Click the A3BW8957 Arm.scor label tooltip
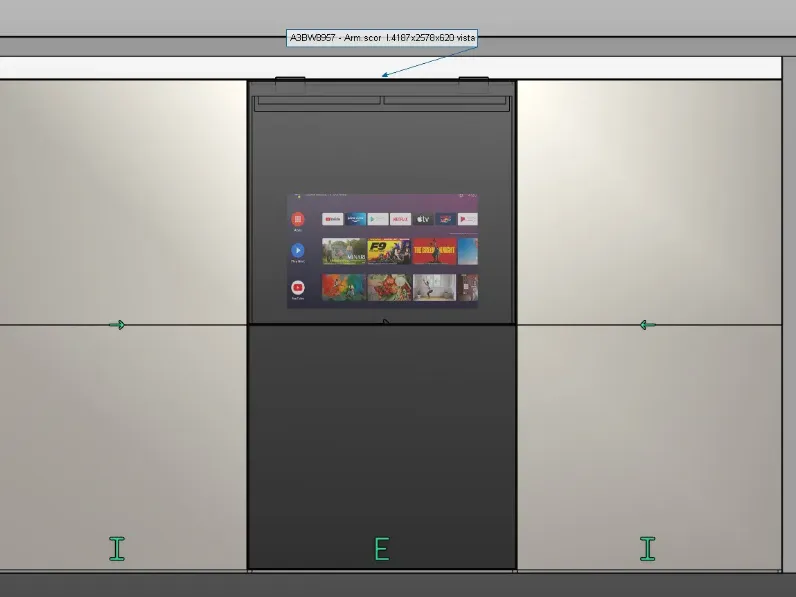 [382, 38]
